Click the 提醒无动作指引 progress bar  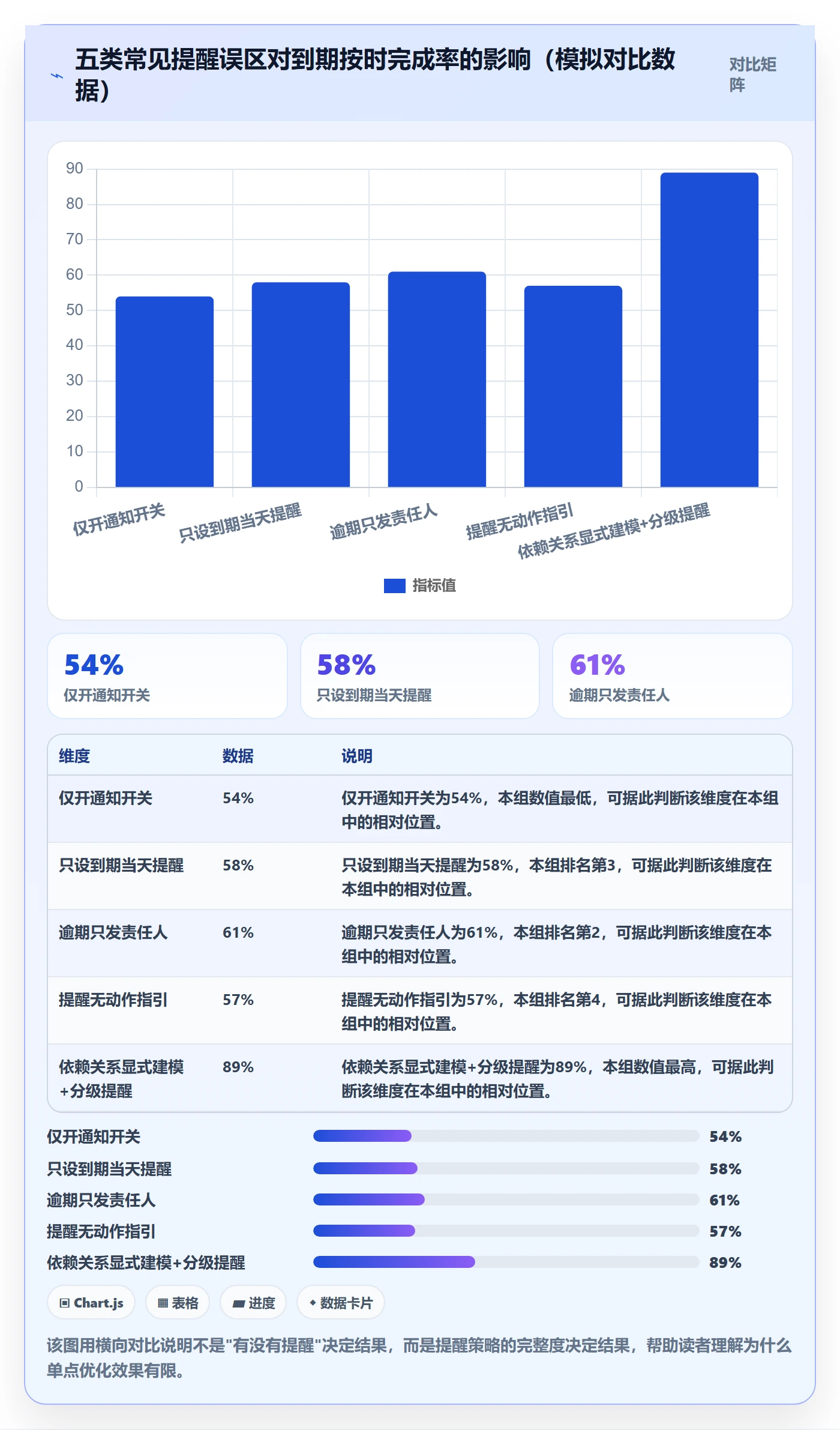(x=506, y=1231)
